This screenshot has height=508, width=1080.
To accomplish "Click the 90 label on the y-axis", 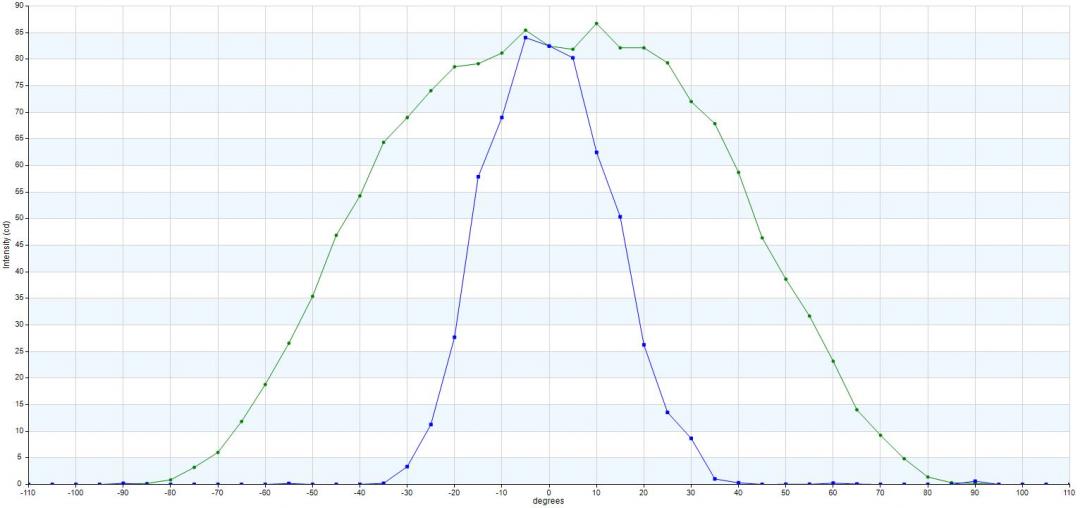I will [8, 6].
